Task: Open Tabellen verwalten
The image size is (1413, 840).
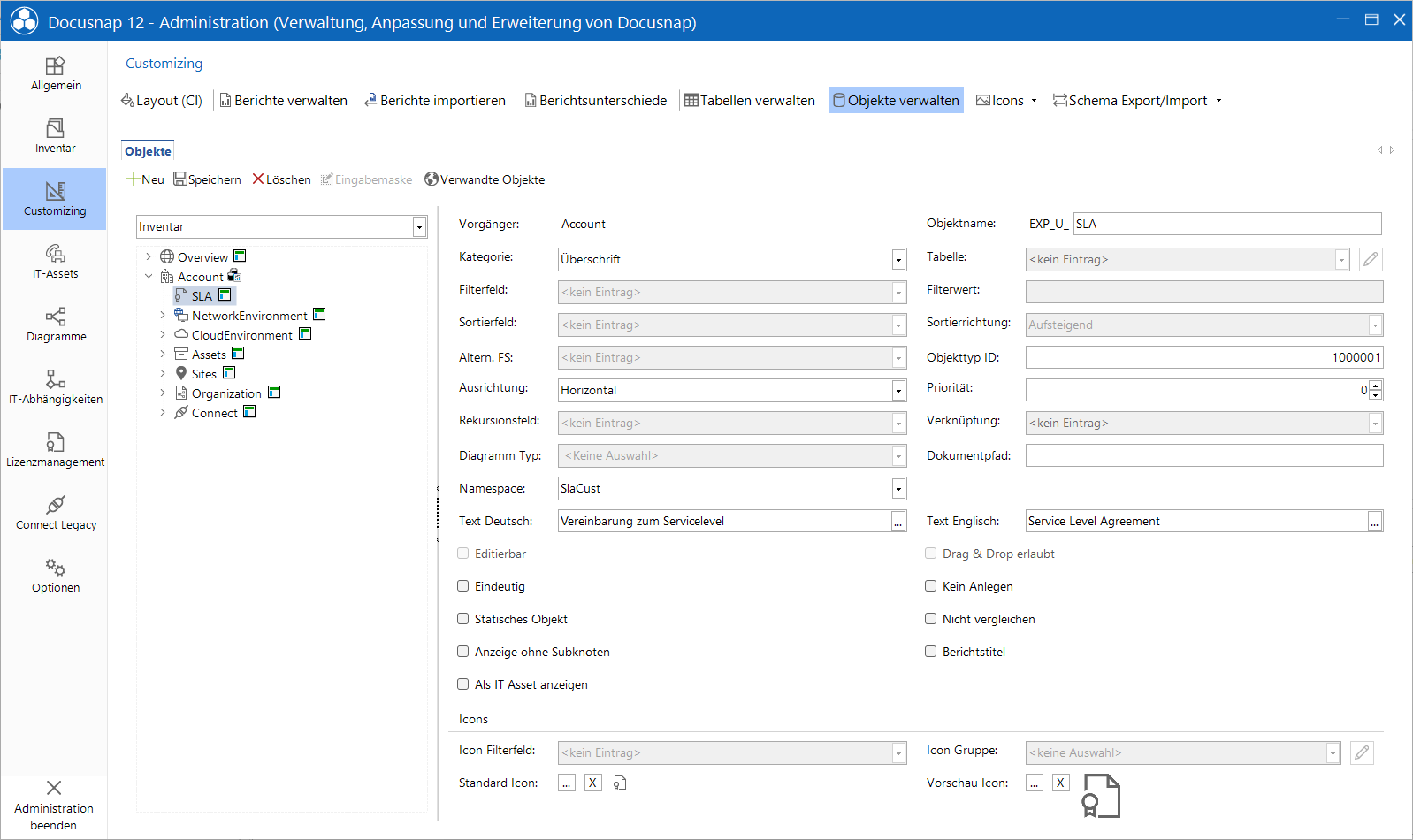Action: [750, 101]
